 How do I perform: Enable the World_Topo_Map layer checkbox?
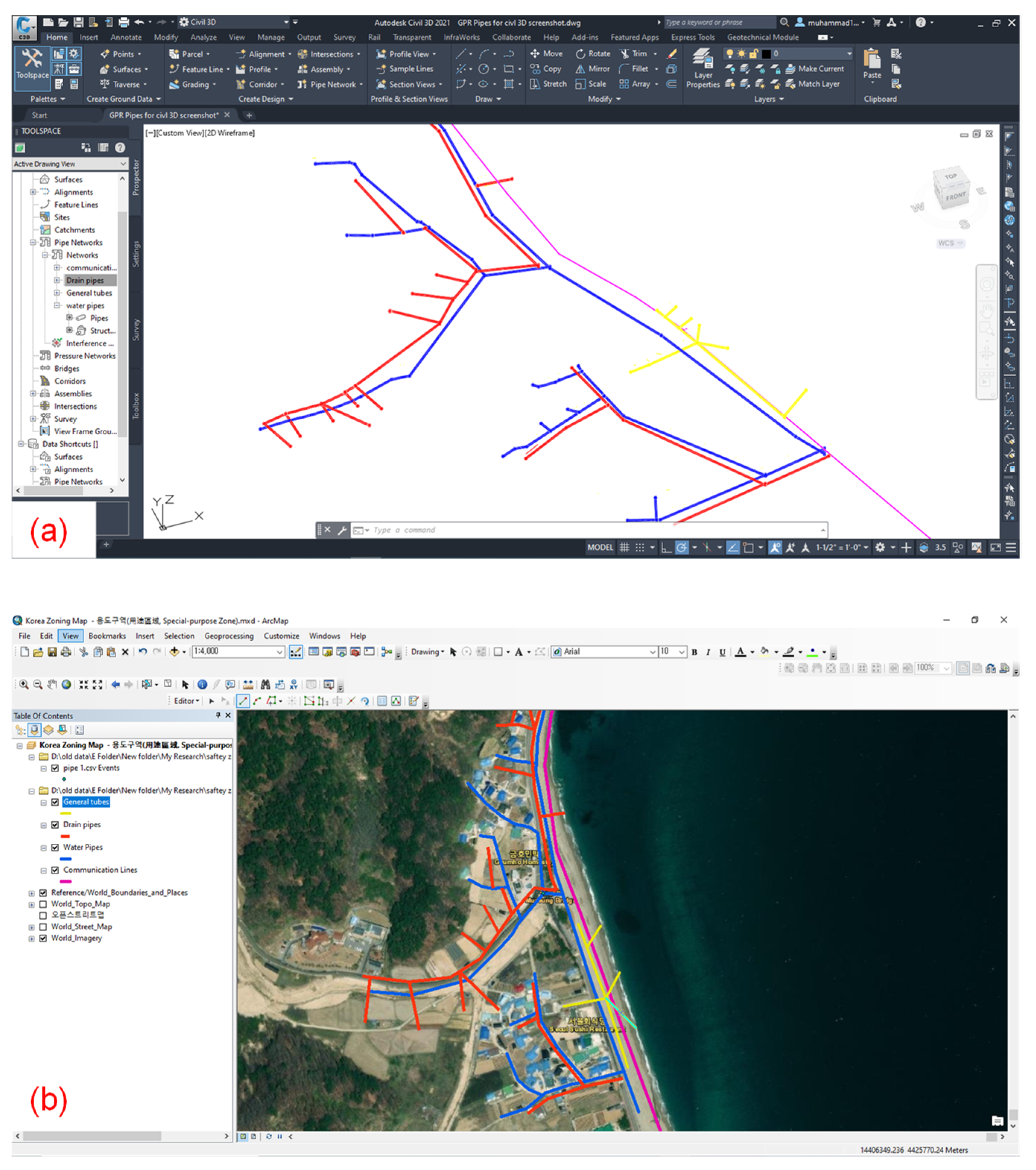coord(43,904)
